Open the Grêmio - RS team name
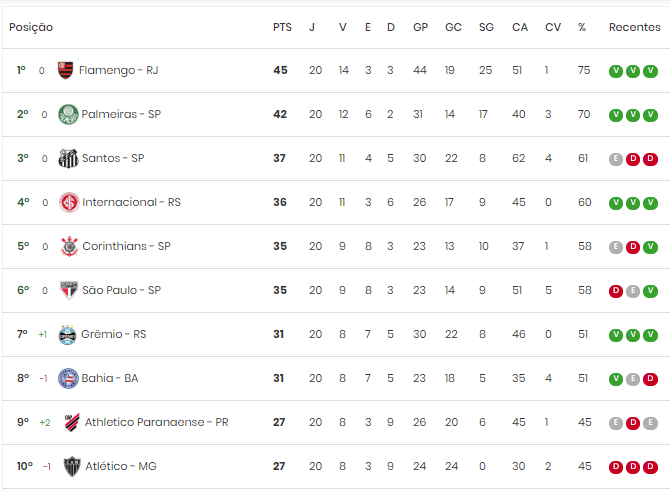 tap(114, 334)
